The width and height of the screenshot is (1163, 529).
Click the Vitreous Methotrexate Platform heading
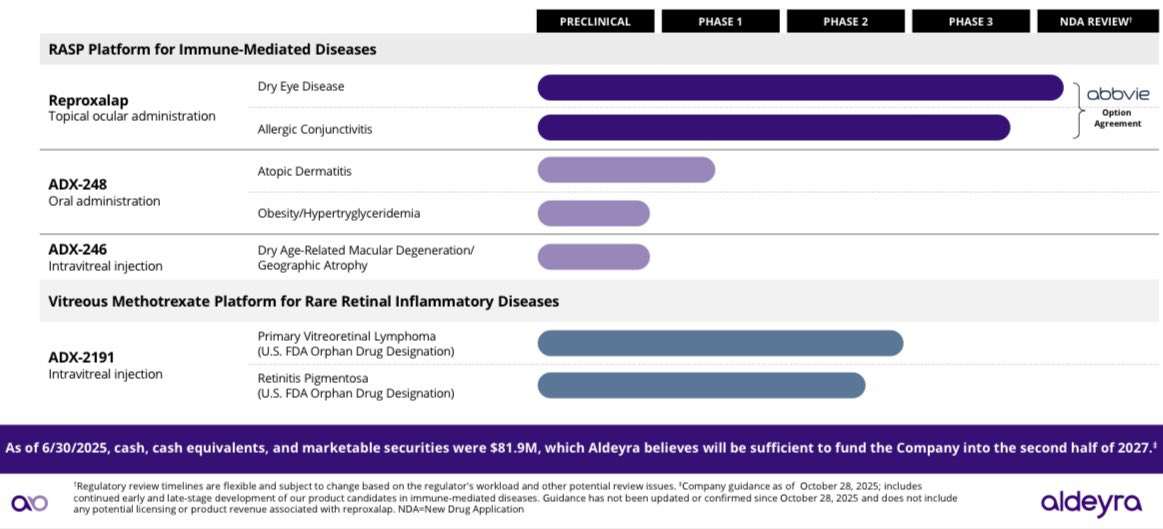(303, 302)
